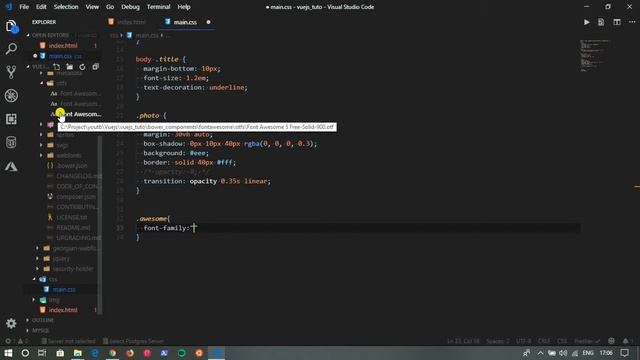Viewport: 640px width, 360px height.
Task: Open notifications bell in status bar
Action: coord(626,341)
